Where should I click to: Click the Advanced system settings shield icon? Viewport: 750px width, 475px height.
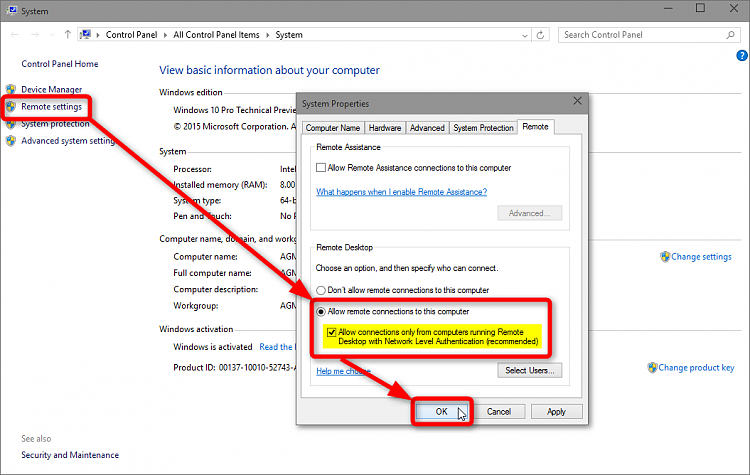coord(11,141)
